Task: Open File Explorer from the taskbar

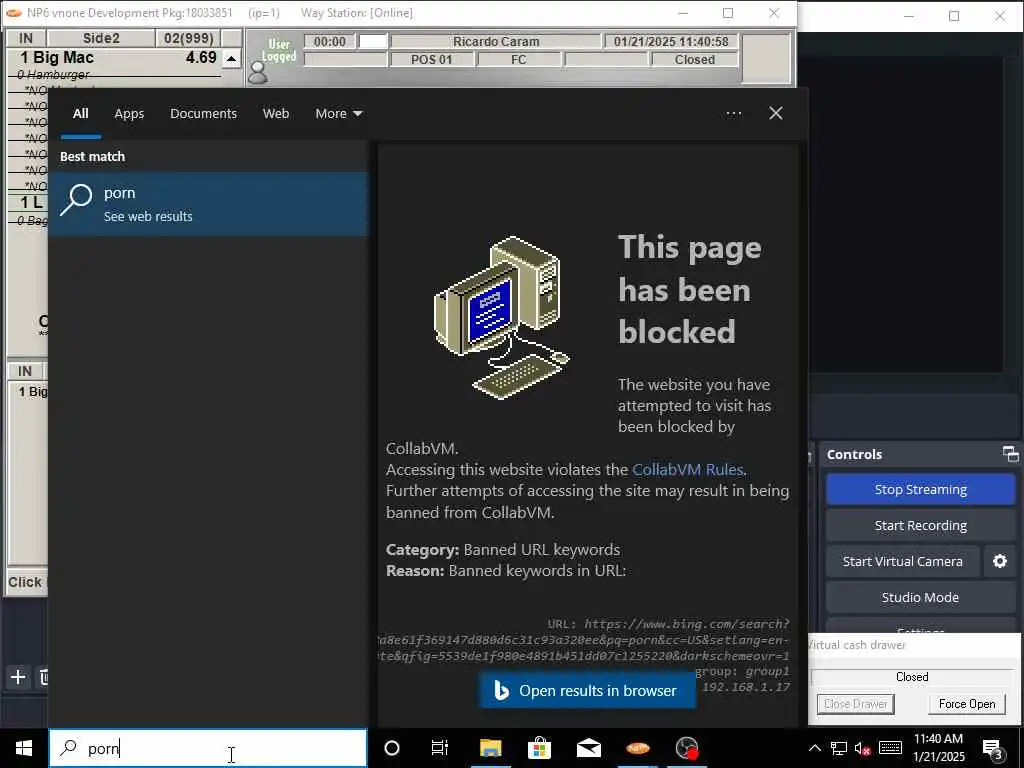Action: (490, 748)
